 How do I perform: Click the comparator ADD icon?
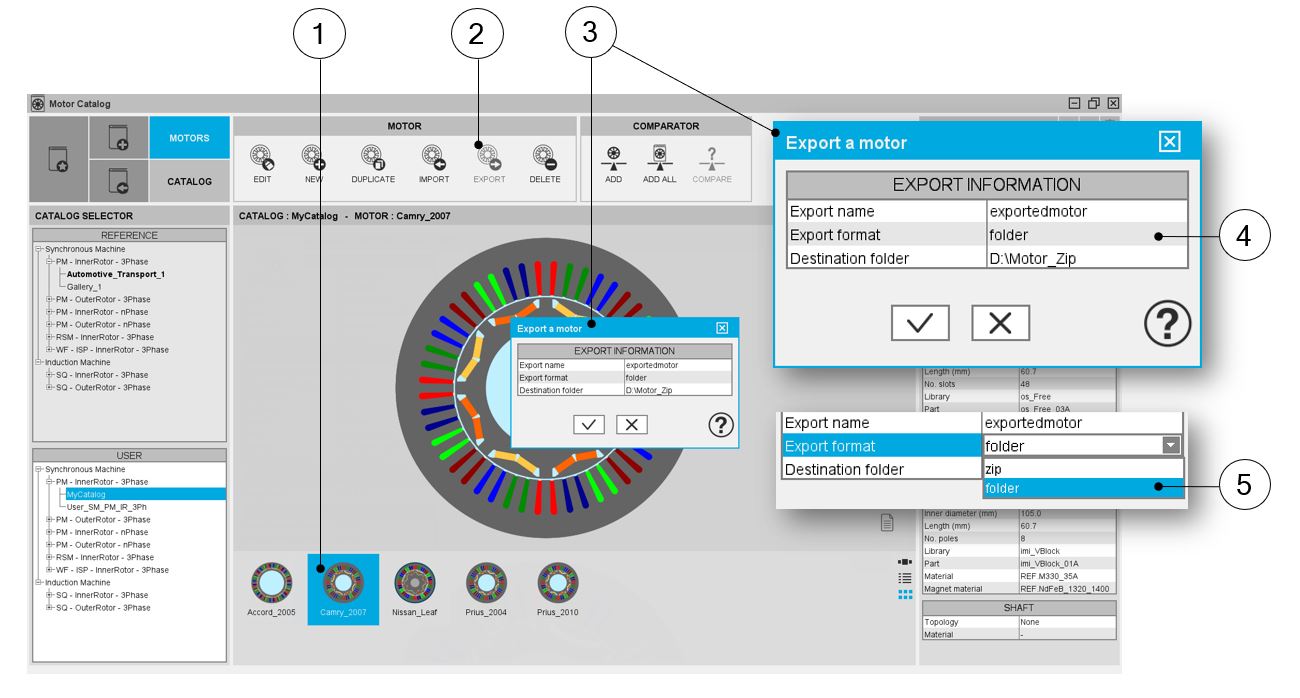[613, 158]
